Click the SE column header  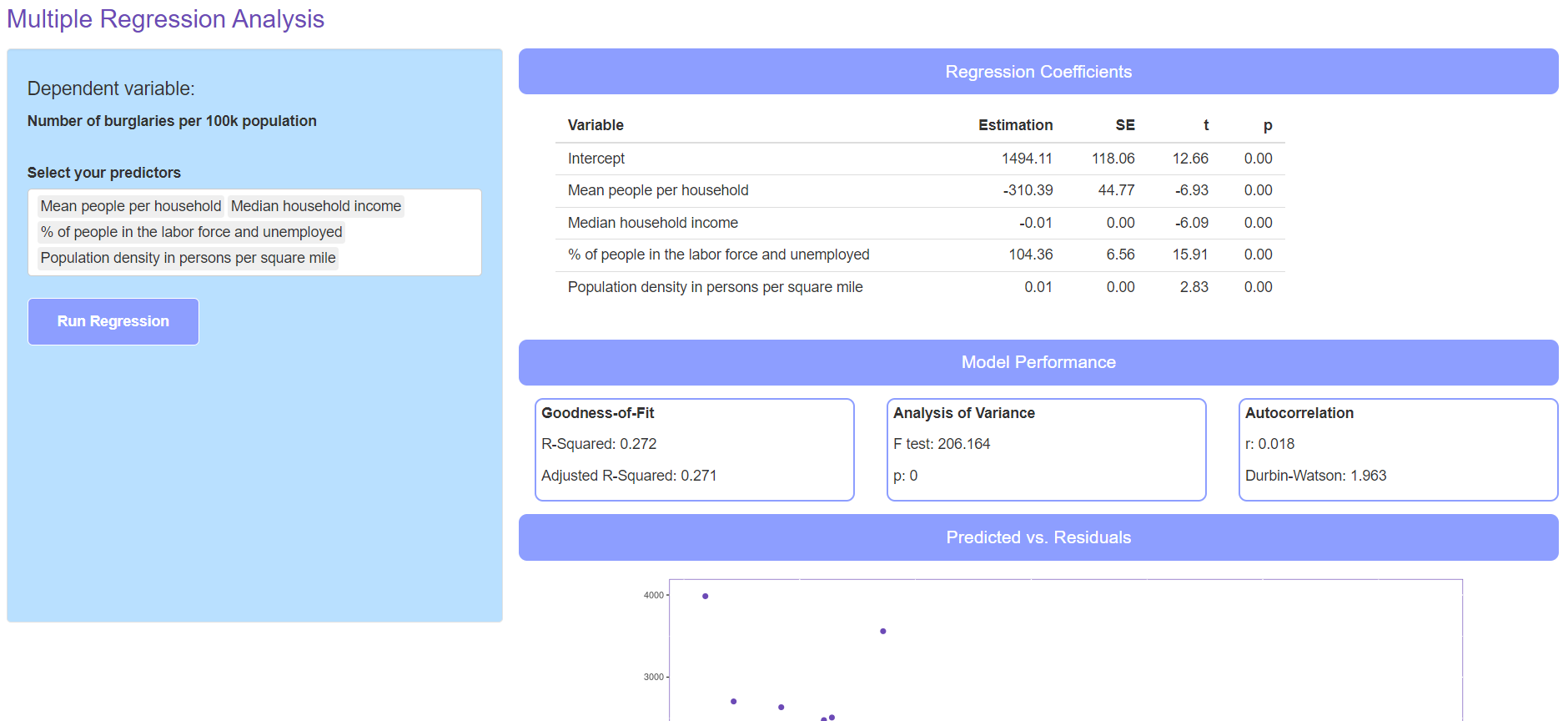coord(1124,125)
